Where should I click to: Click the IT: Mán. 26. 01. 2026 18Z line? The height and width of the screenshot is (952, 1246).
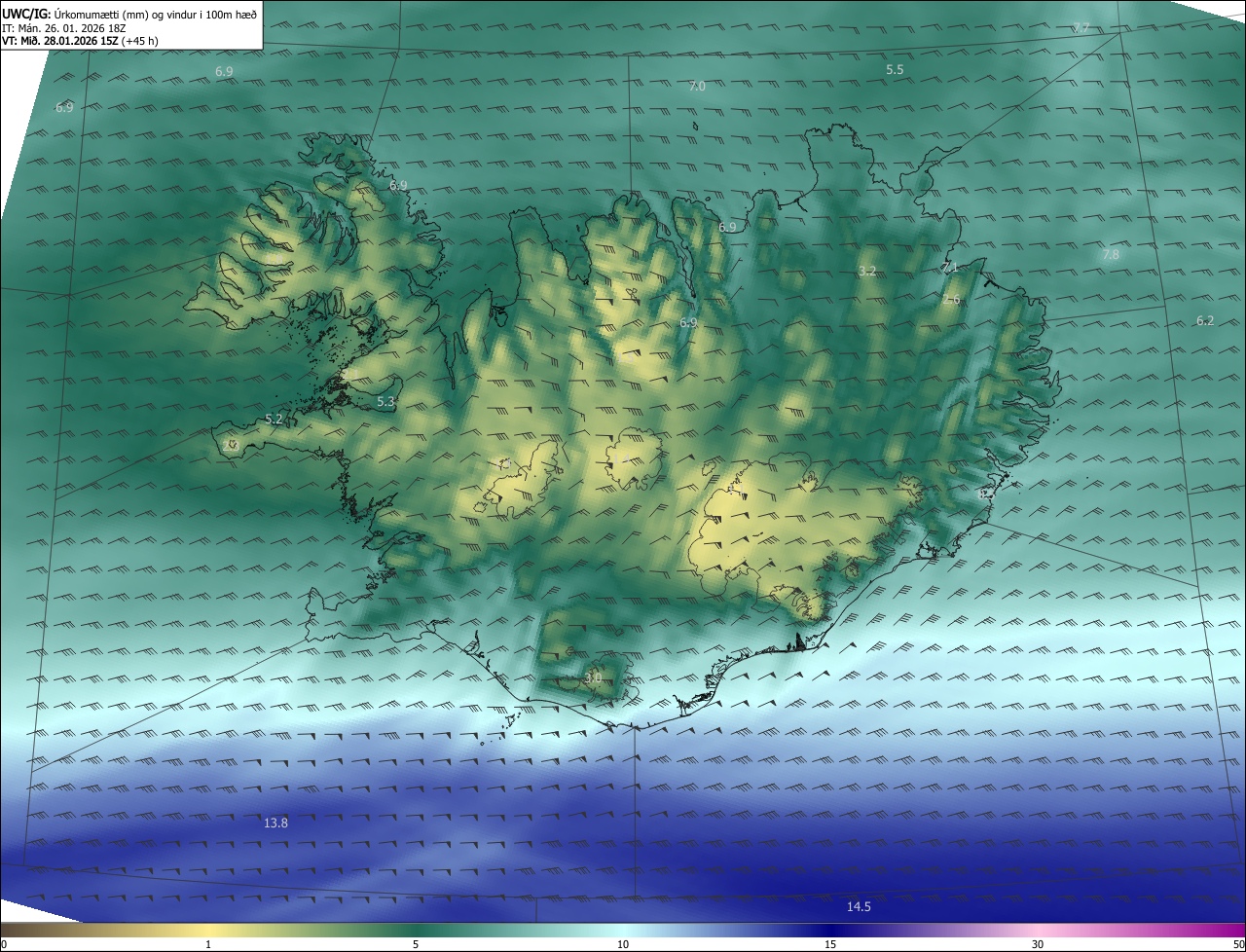63,28
